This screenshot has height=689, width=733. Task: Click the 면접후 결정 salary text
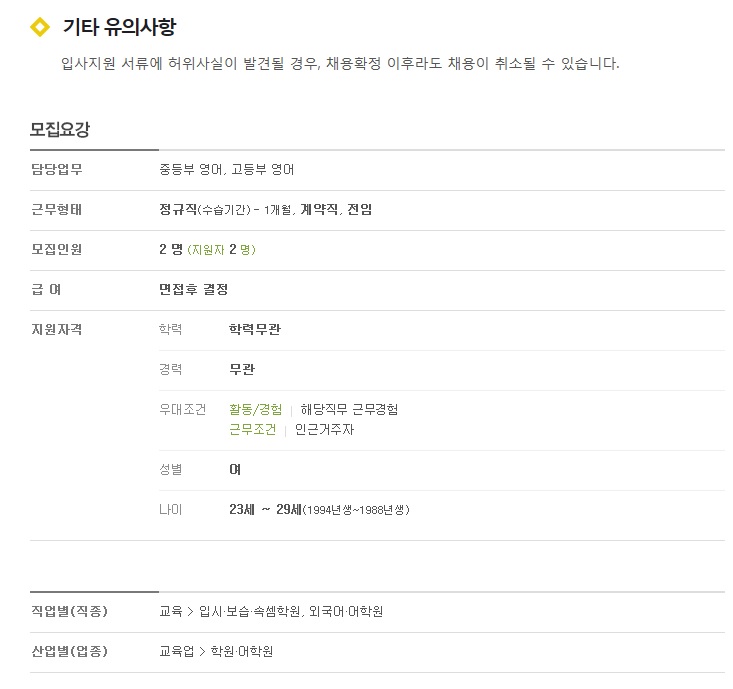(194, 289)
